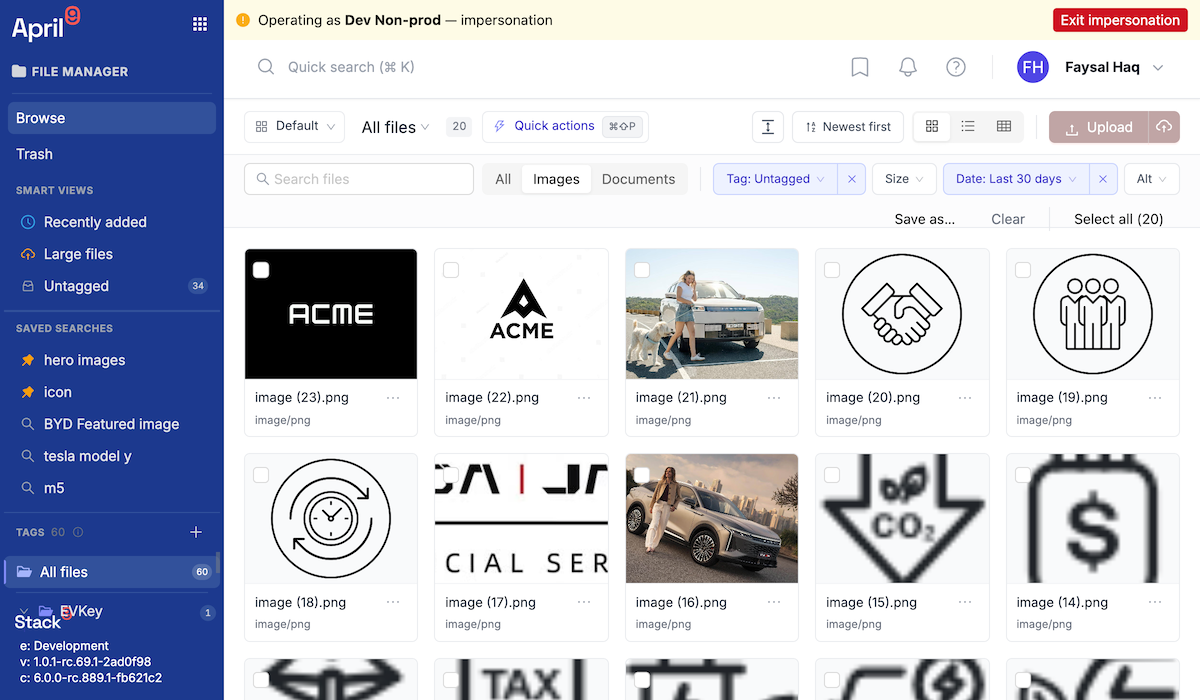Open more options for image (23).png
Image resolution: width=1200 pixels, height=700 pixels.
tap(393, 398)
